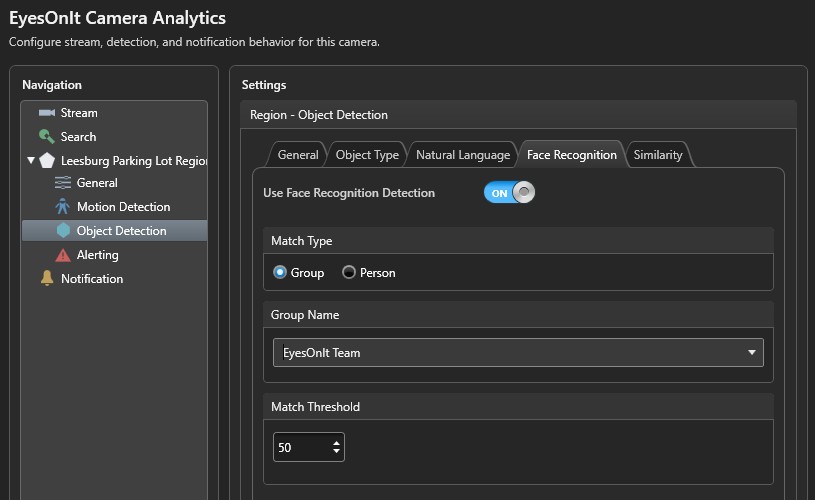Click the EyesOnIt Team combo box text
Image resolution: width=815 pixels, height=500 pixels.
(321, 353)
